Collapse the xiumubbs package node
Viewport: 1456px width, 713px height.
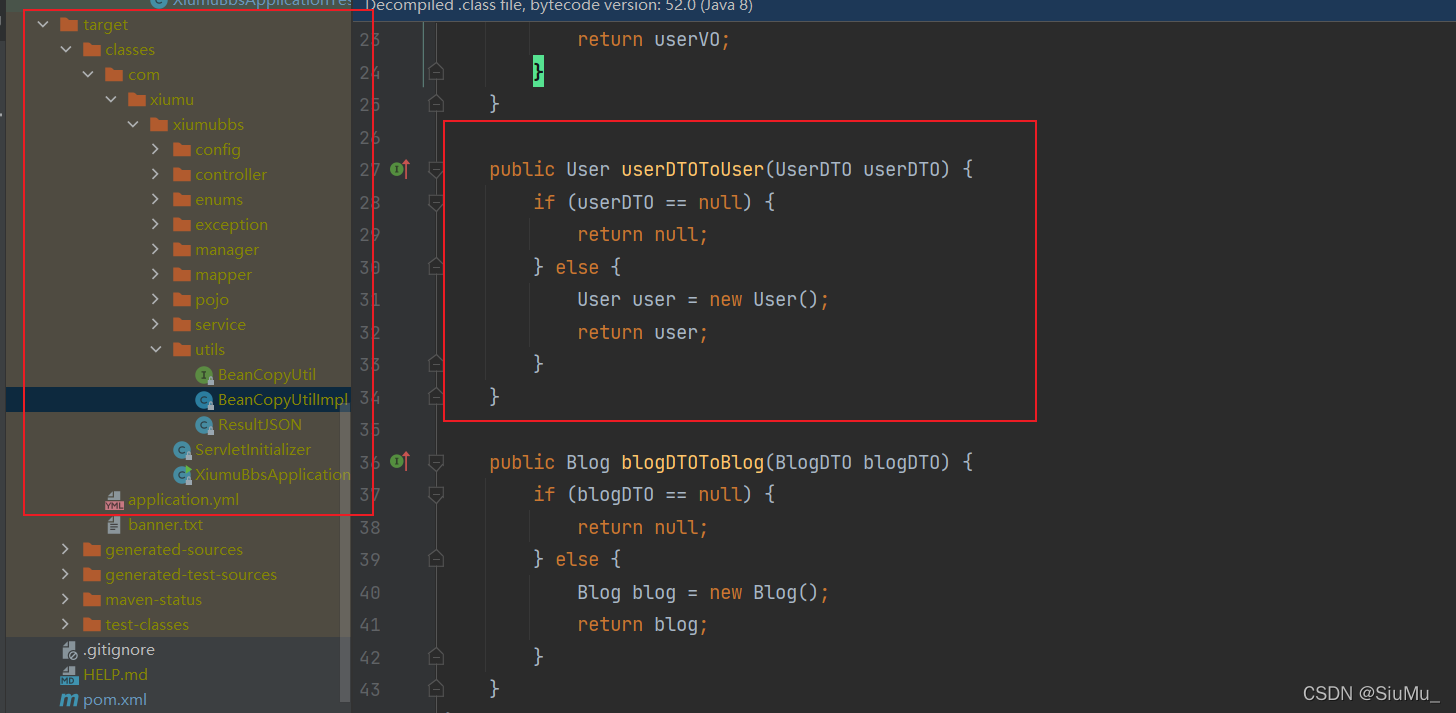(x=133, y=125)
